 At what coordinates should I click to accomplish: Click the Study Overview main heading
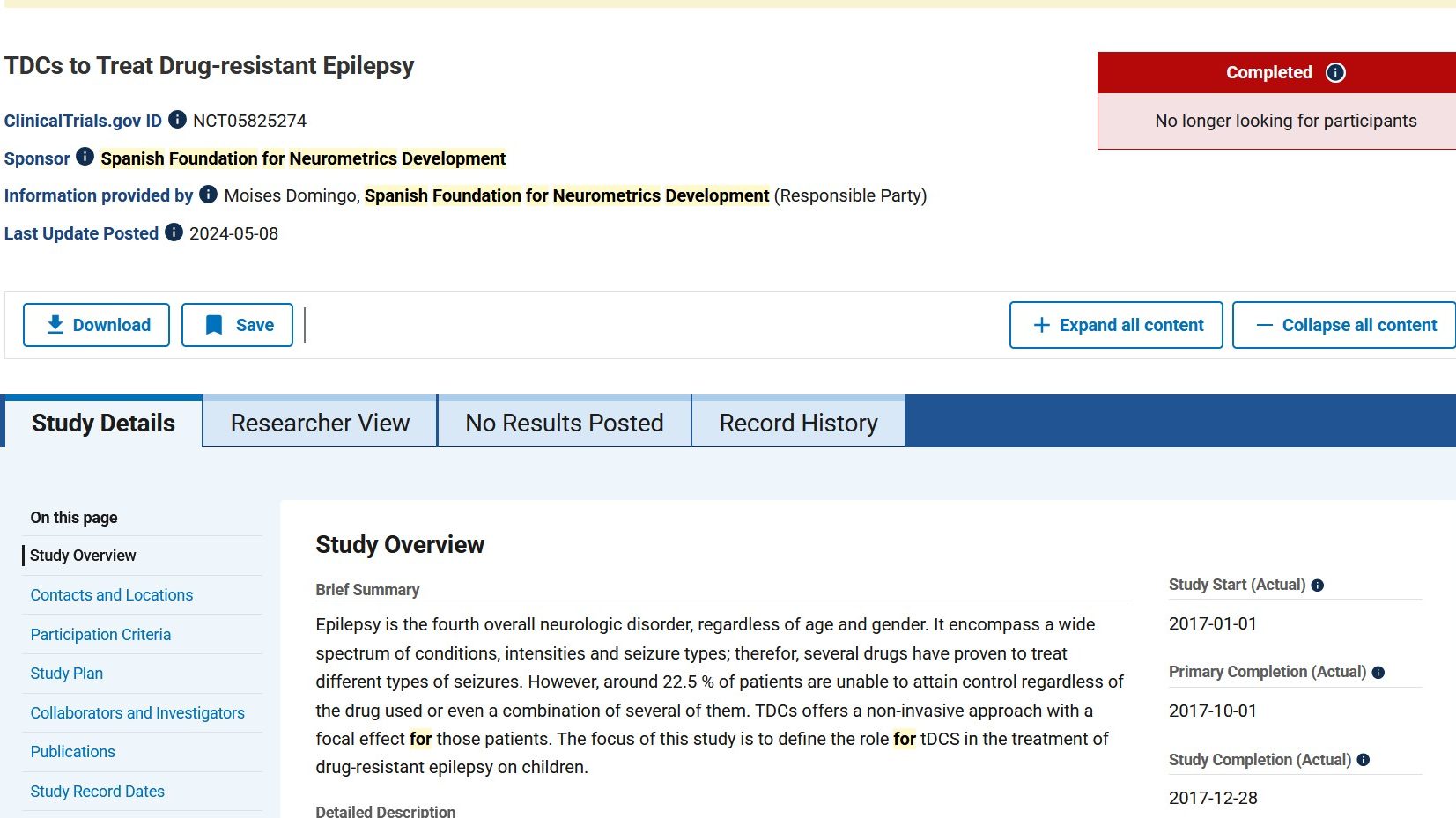point(400,545)
